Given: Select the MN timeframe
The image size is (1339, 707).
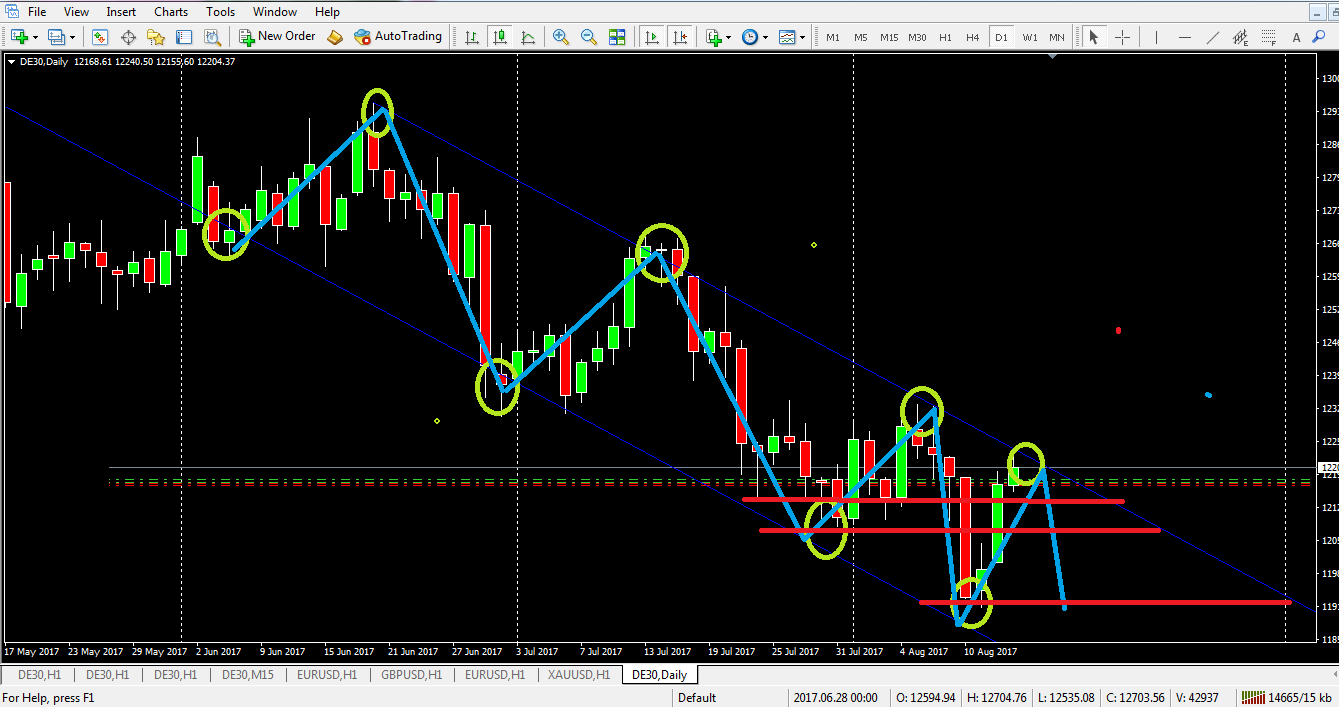Looking at the screenshot, I should [1057, 37].
